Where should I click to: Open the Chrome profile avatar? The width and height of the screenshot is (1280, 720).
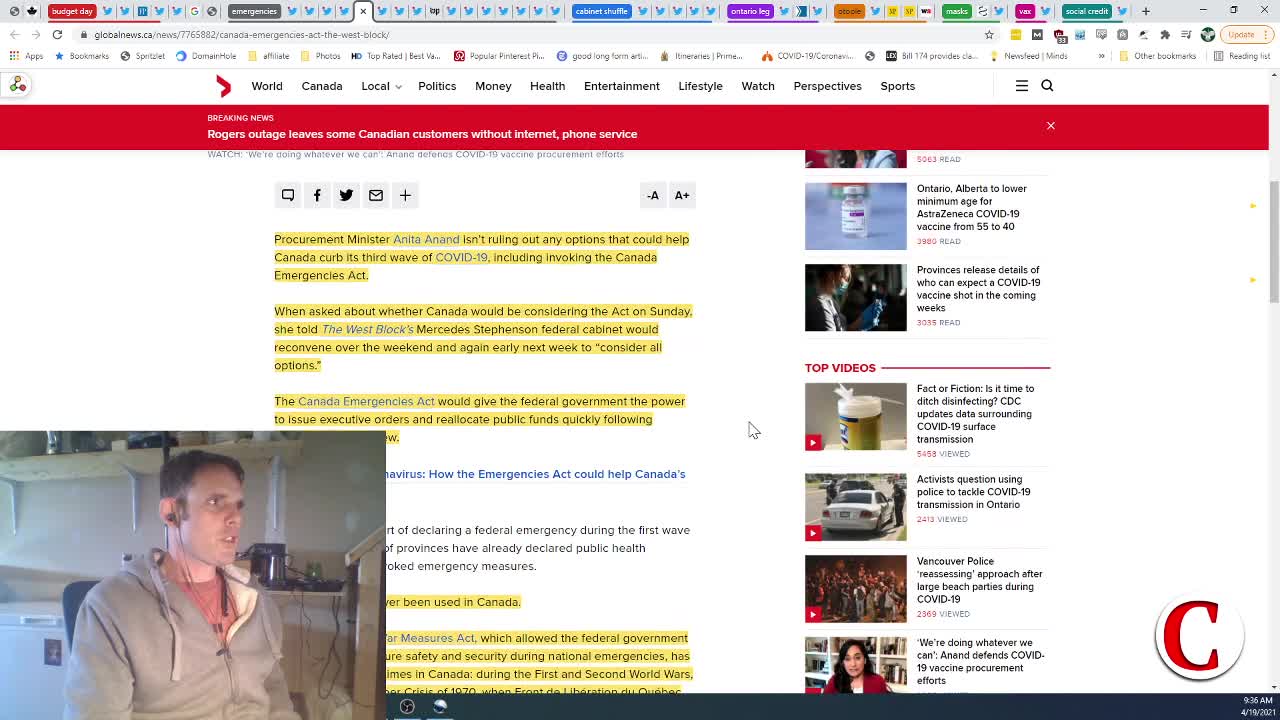tap(1208, 34)
